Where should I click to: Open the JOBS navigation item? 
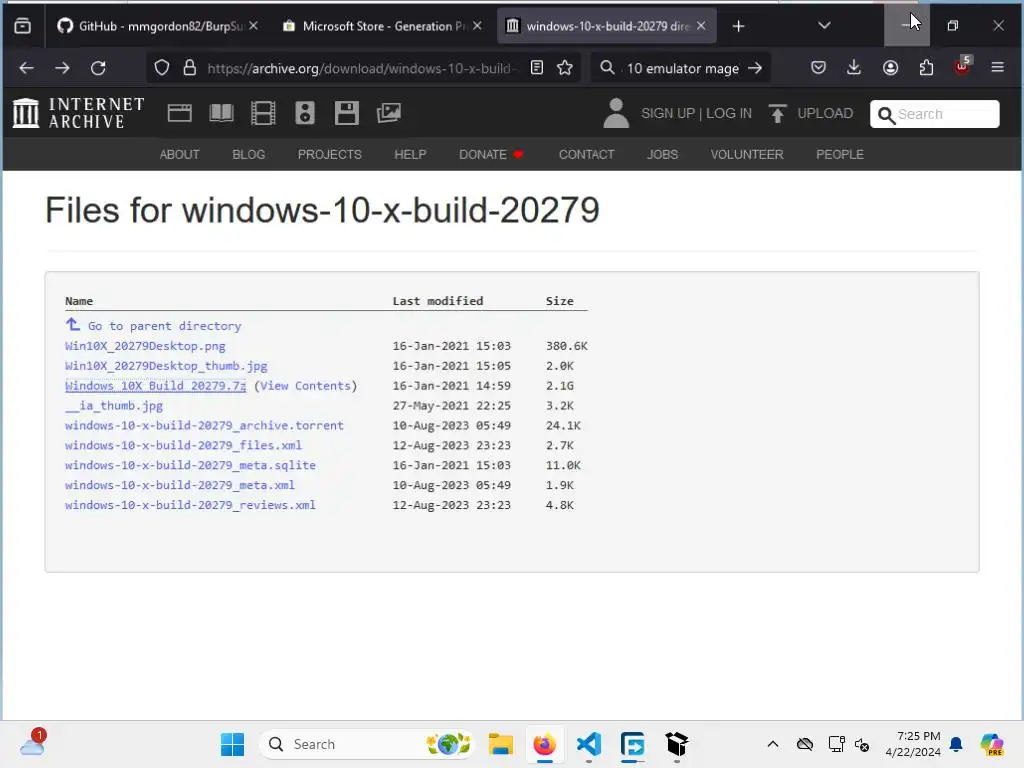click(662, 155)
